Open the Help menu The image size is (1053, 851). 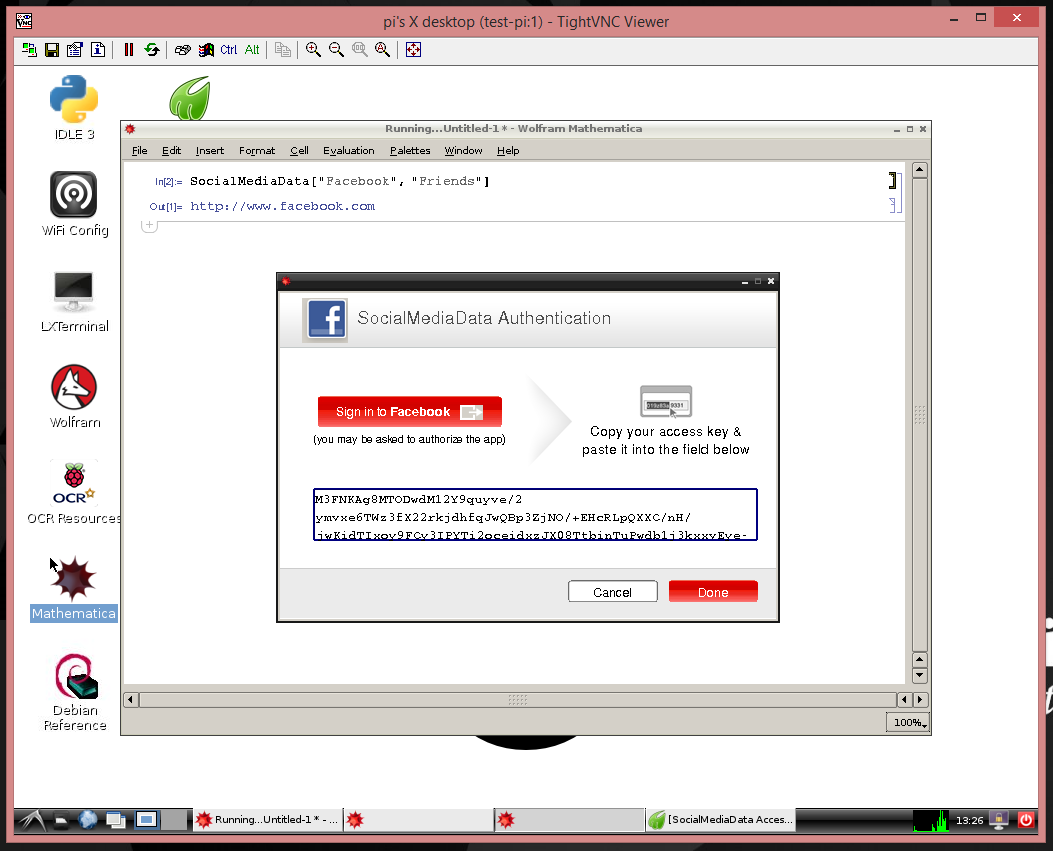pyautogui.click(x=508, y=150)
